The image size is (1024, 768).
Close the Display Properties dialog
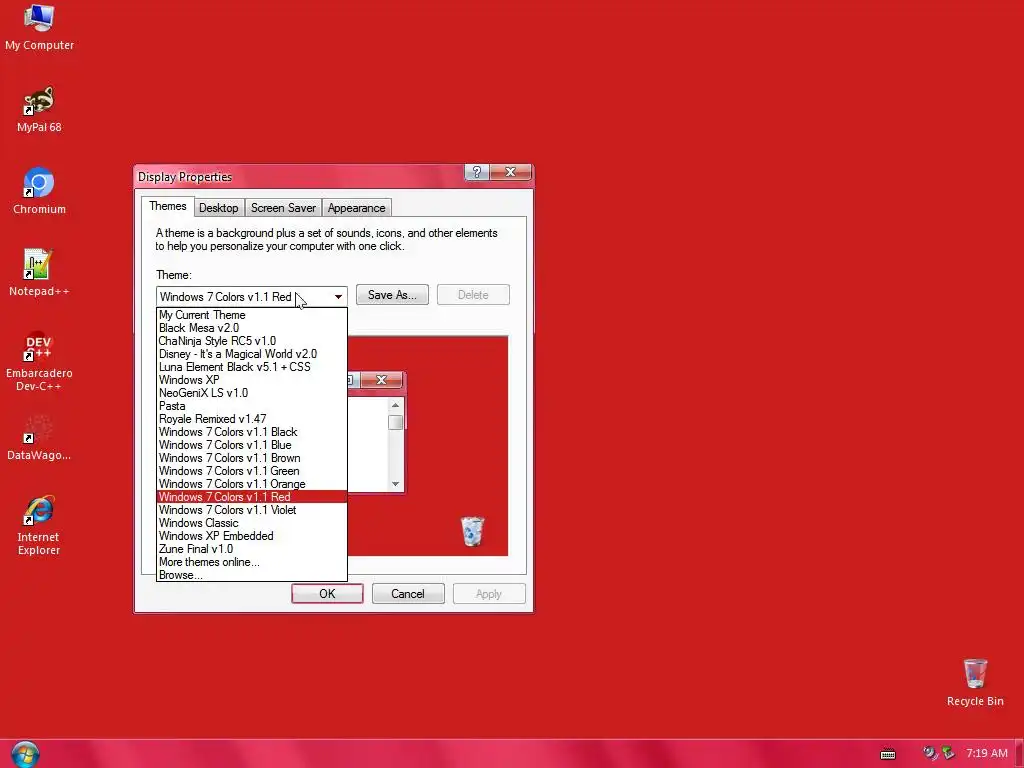tap(510, 172)
